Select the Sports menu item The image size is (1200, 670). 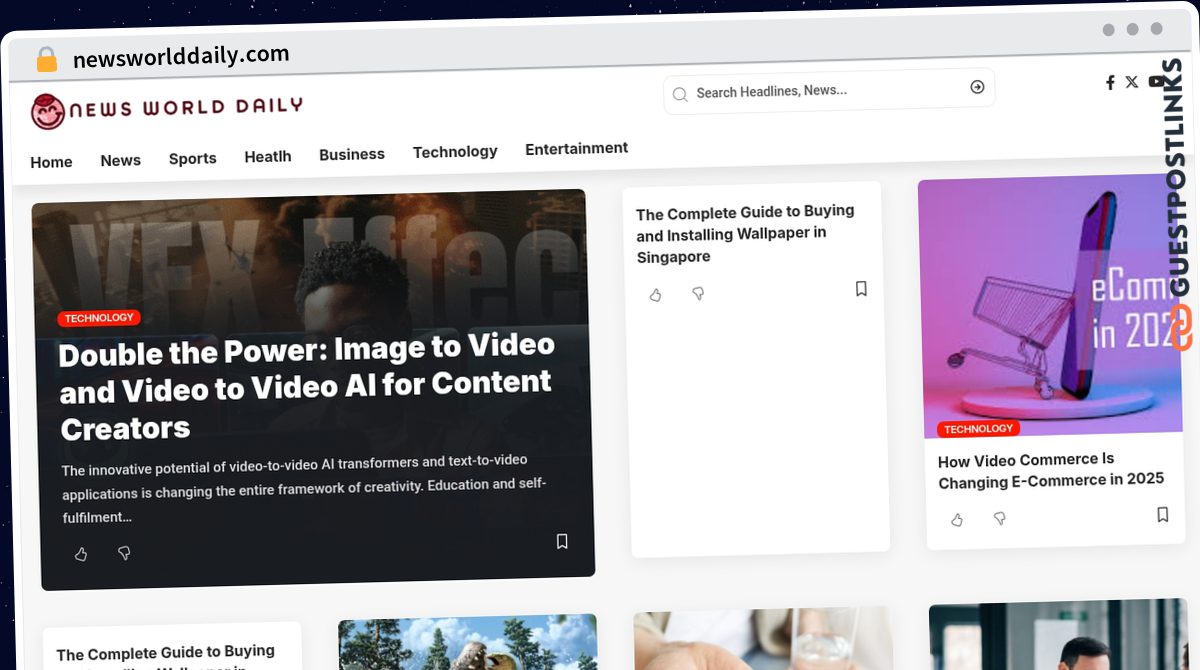click(x=193, y=158)
